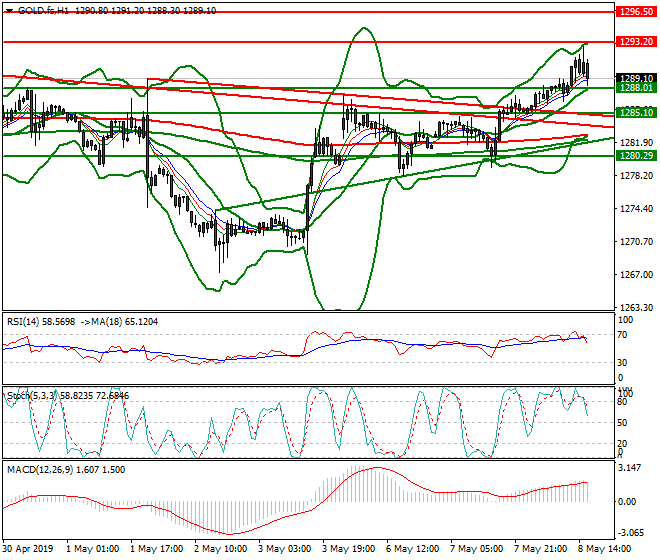Screen dimensions: 660x560
Task: Click the 8 May 14:00 time label
Action: tap(604, 549)
